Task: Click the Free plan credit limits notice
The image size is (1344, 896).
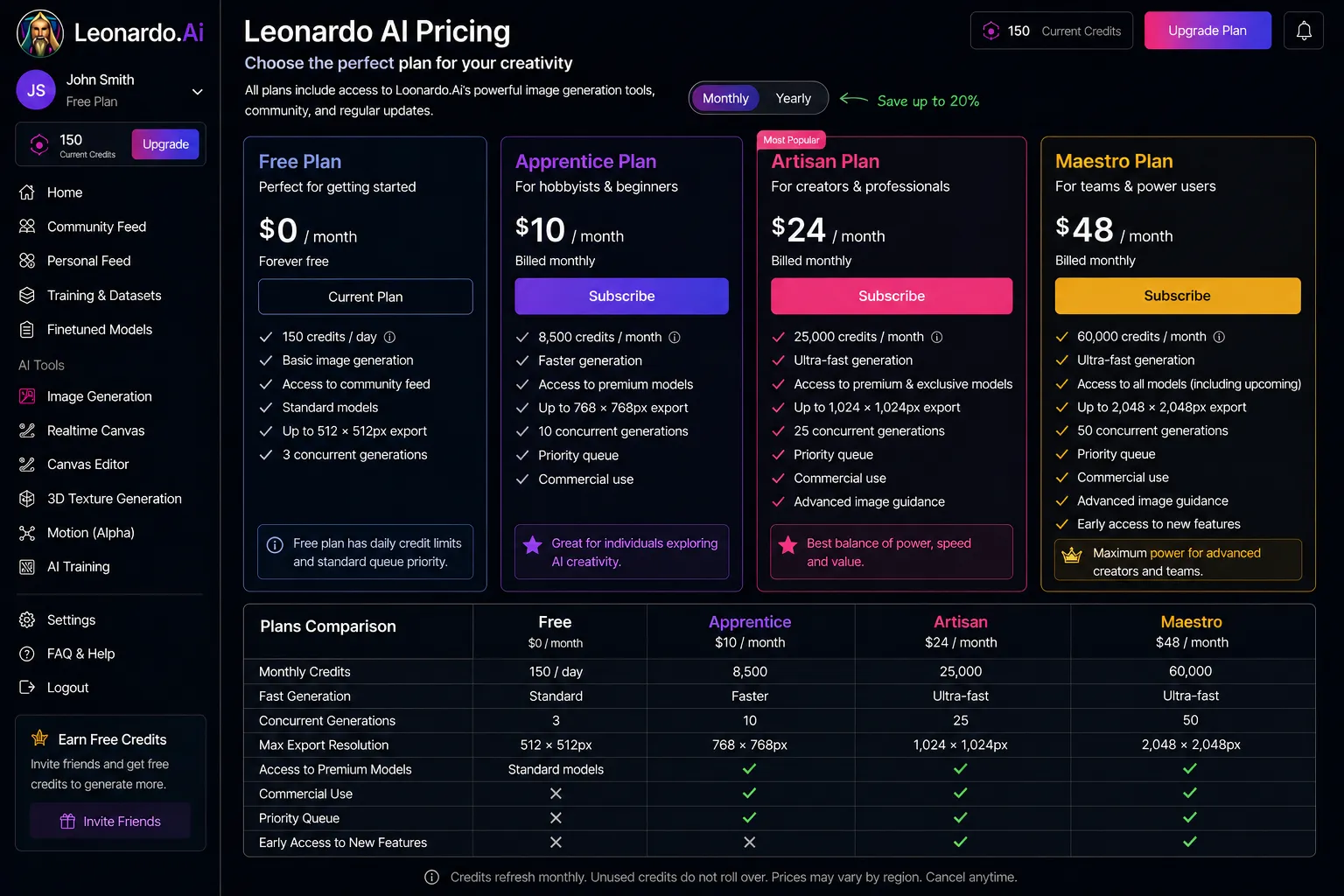Action: [x=366, y=552]
